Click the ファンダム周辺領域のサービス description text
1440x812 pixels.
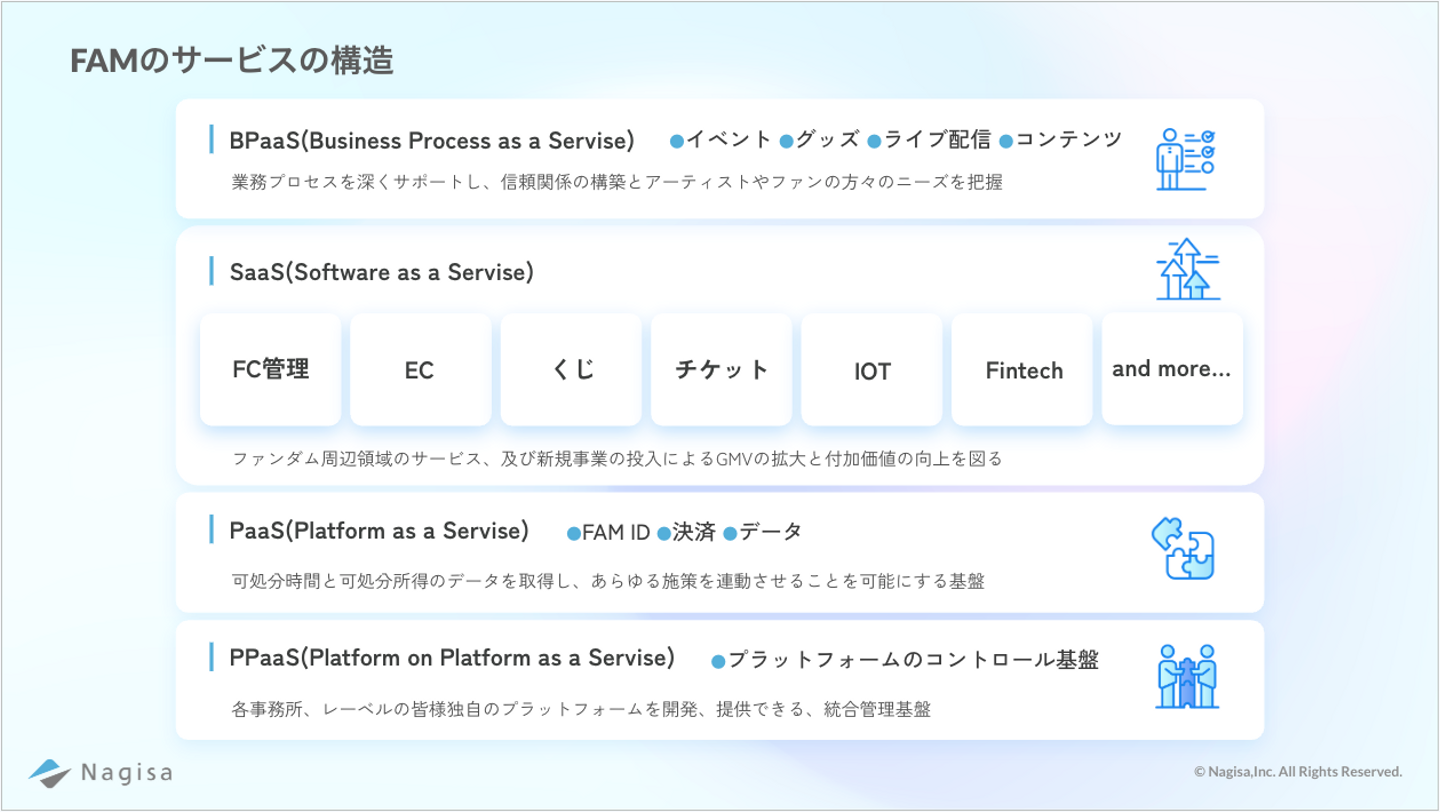(x=617, y=459)
